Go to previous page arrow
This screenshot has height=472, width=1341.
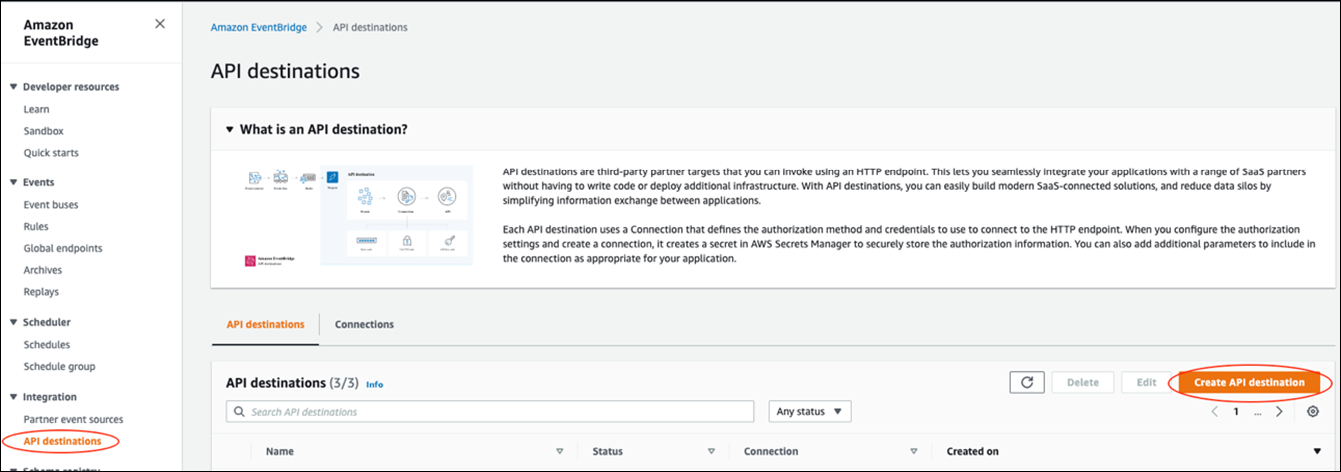[x=1214, y=412]
